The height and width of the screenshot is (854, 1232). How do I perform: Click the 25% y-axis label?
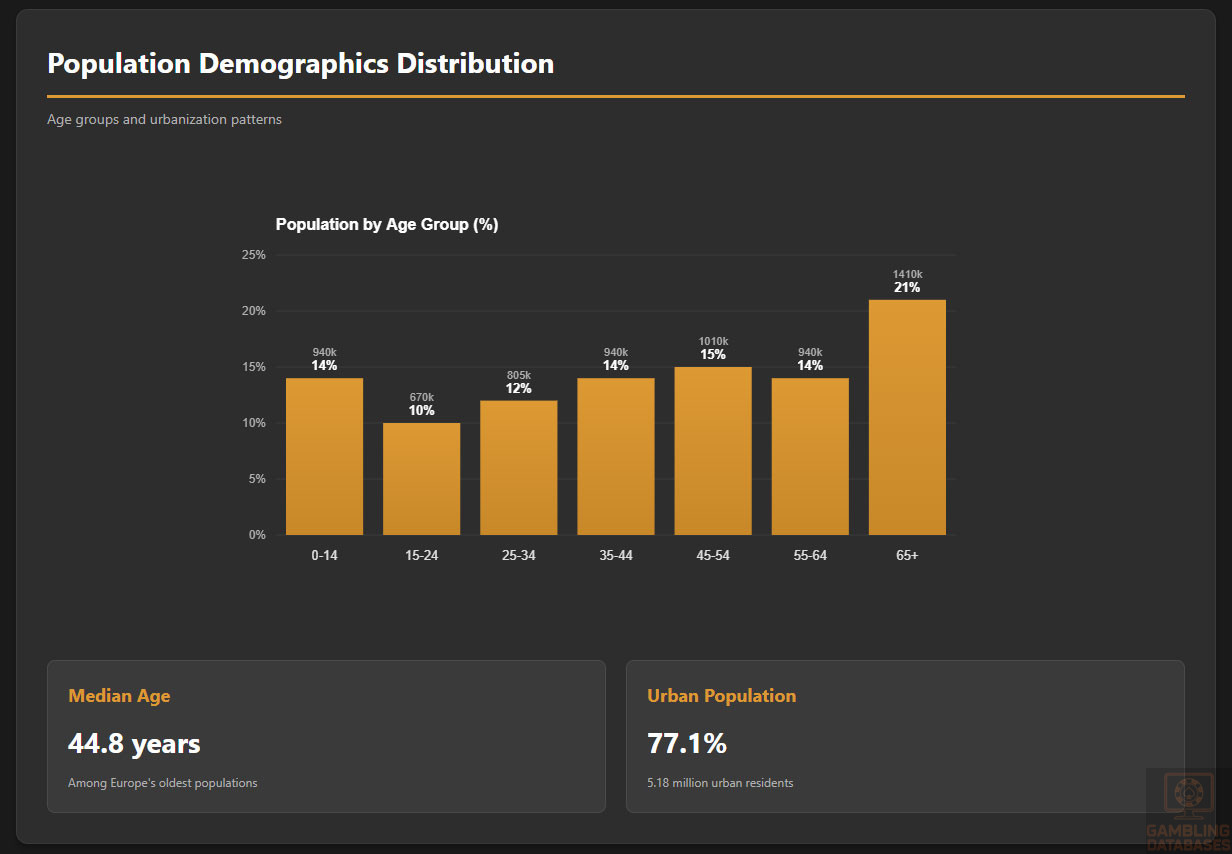coord(254,255)
